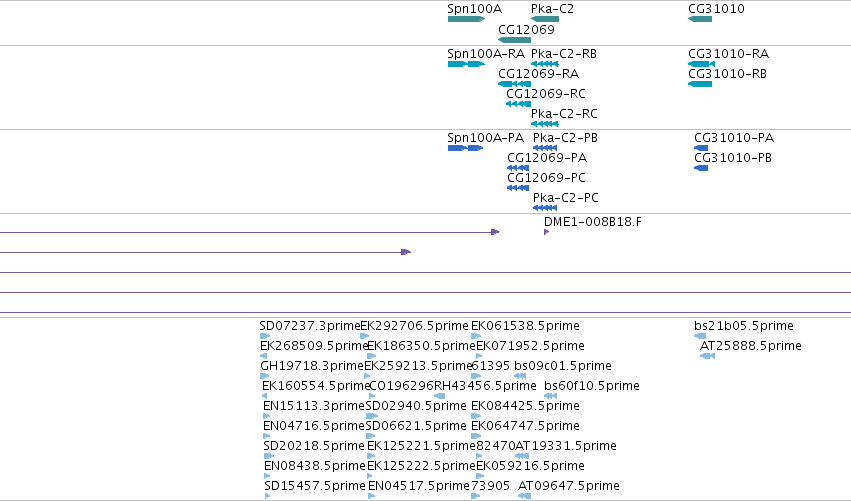Screen dimensions: 851x501
Task: Click the EK059216.5prime EST label
Action: 530,466
